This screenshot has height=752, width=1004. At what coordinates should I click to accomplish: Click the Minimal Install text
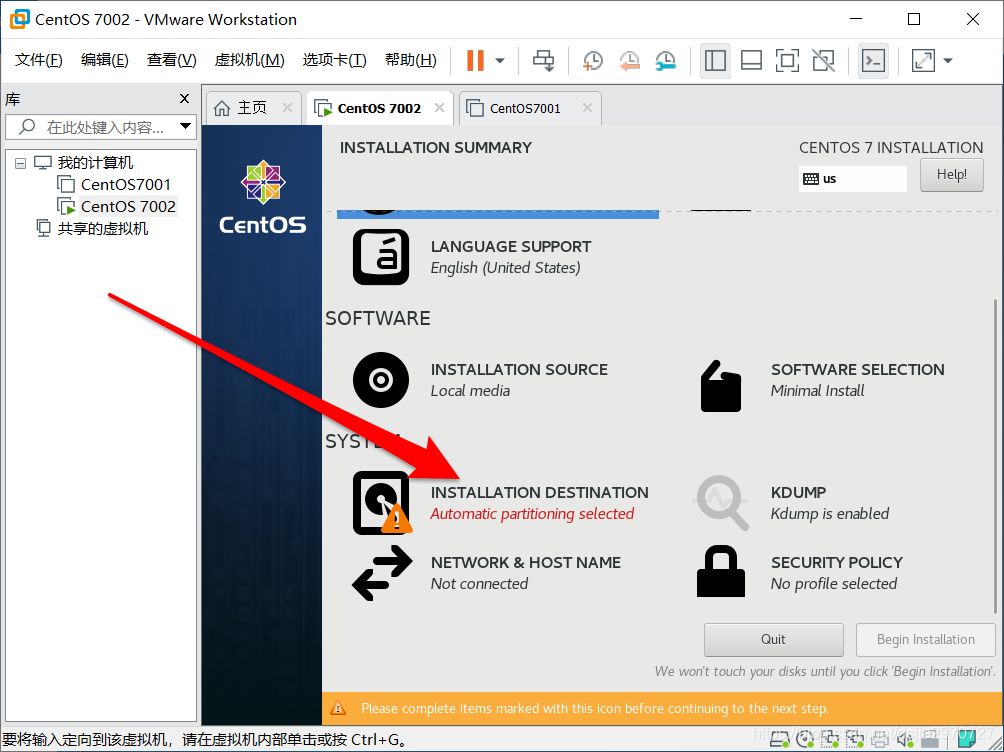tap(817, 391)
